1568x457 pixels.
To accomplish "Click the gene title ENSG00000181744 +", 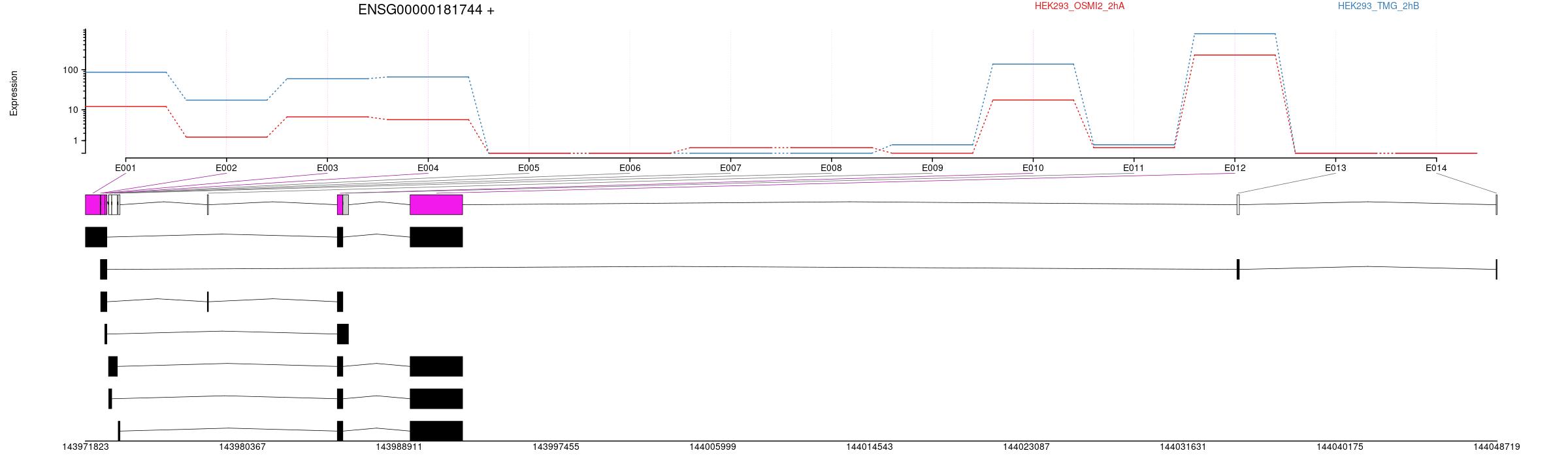I will tap(426, 10).
